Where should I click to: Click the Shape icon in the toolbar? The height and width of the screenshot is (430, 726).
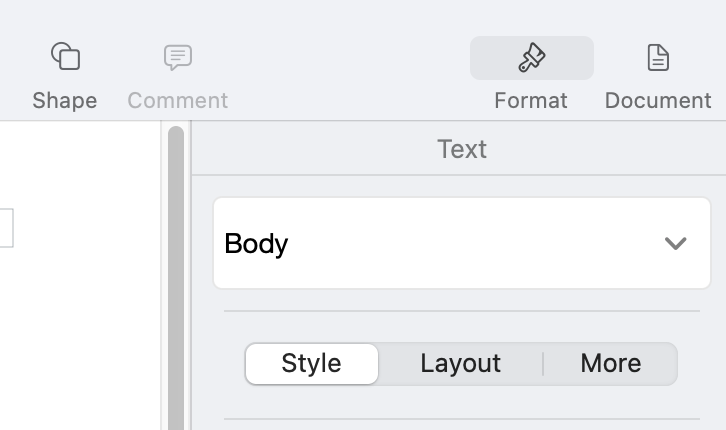(65, 57)
